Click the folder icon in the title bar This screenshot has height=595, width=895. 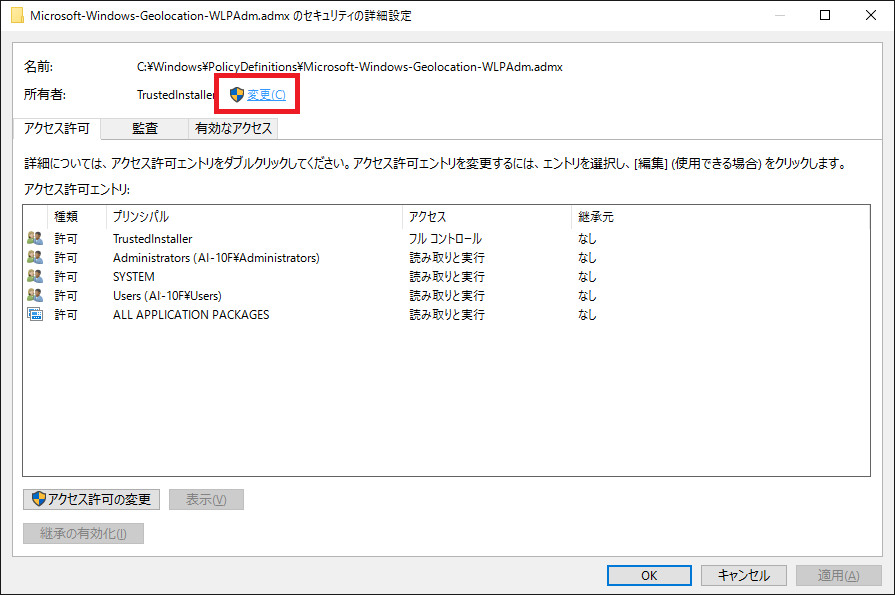[x=17, y=16]
